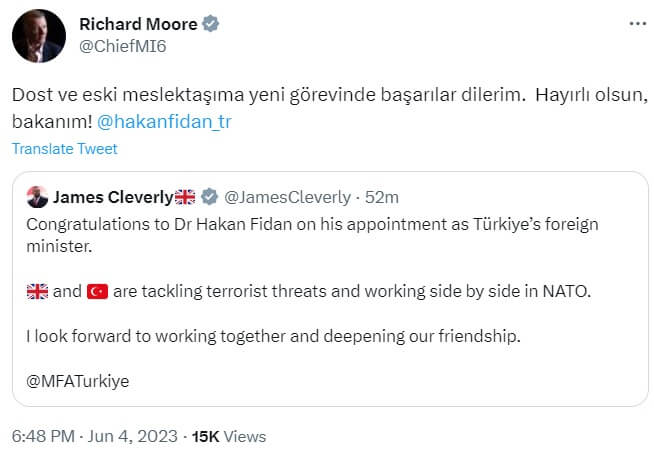
Task: Click James Cleverly's name in quoted tweet
Action: point(112,196)
